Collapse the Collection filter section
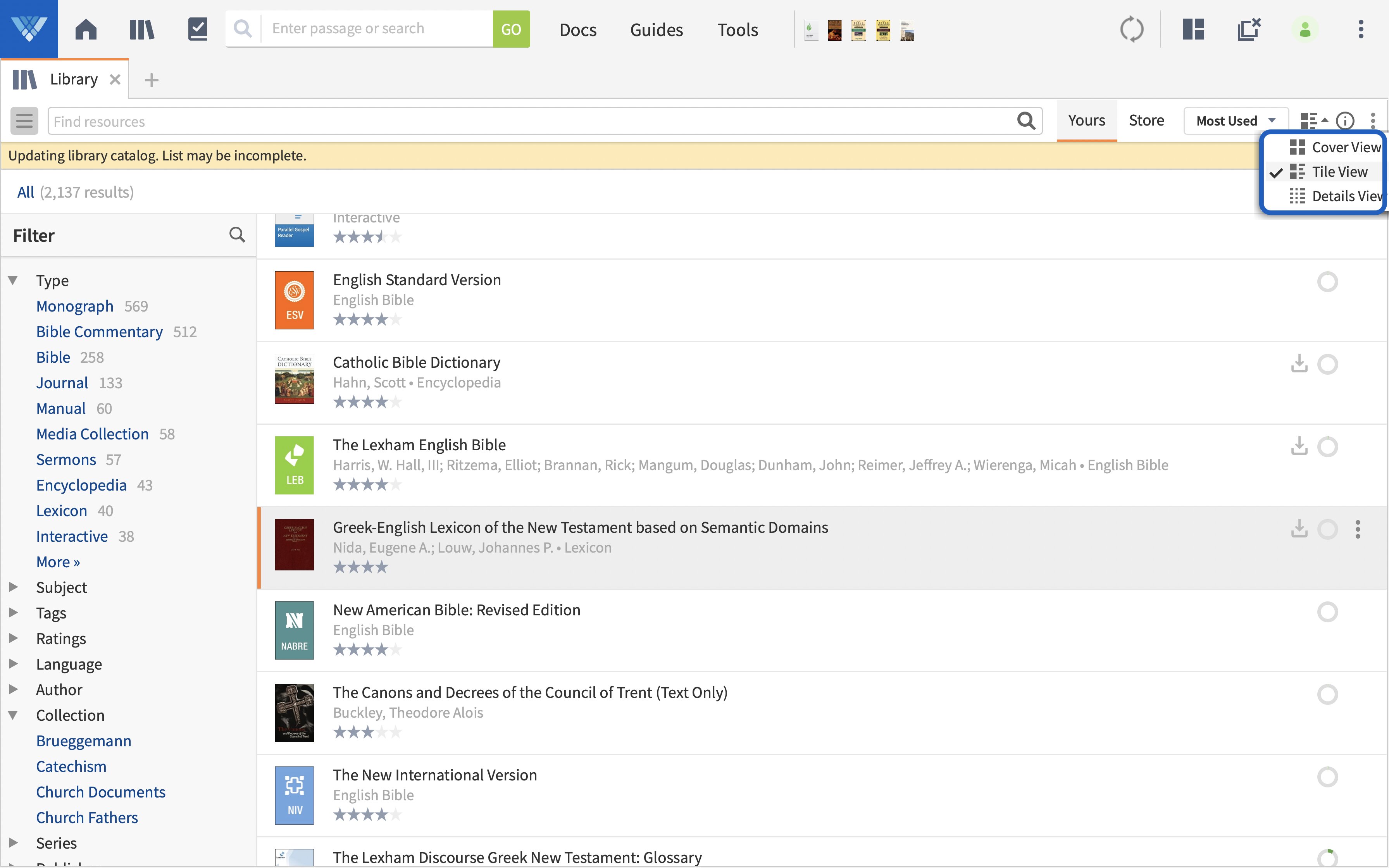This screenshot has height=868, width=1389. (13, 715)
